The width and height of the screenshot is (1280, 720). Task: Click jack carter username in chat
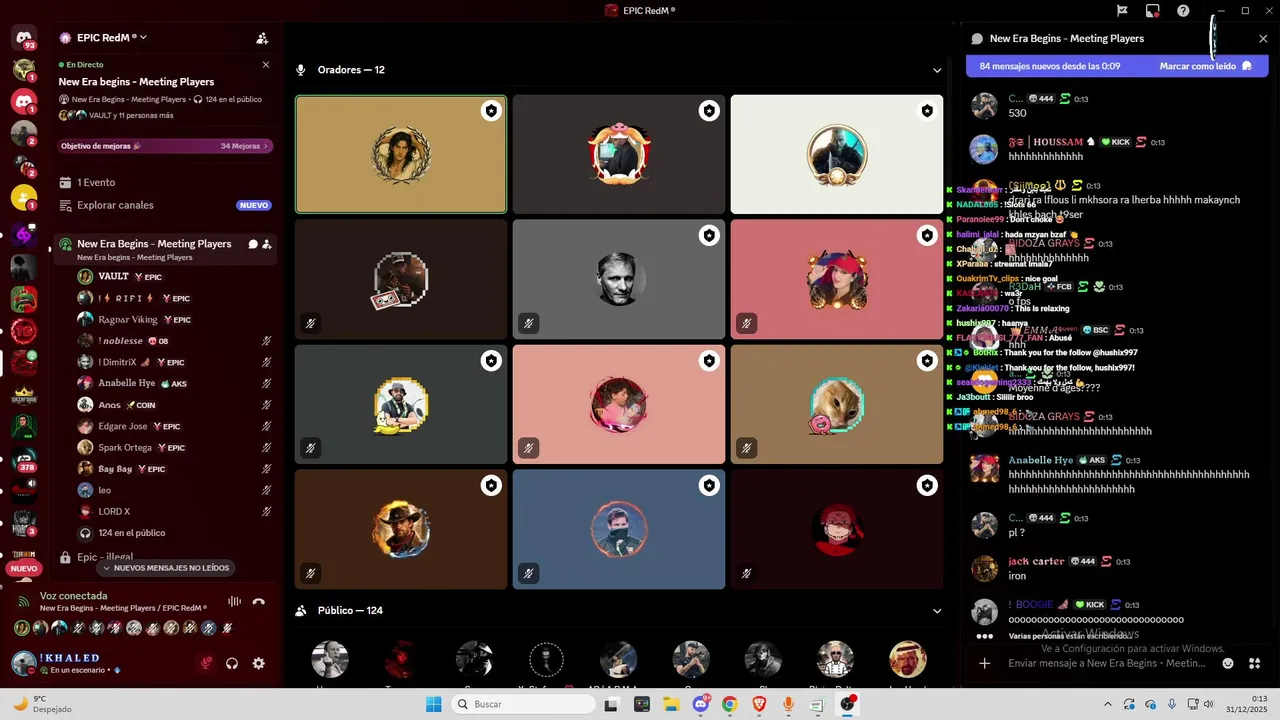[x=1036, y=561]
